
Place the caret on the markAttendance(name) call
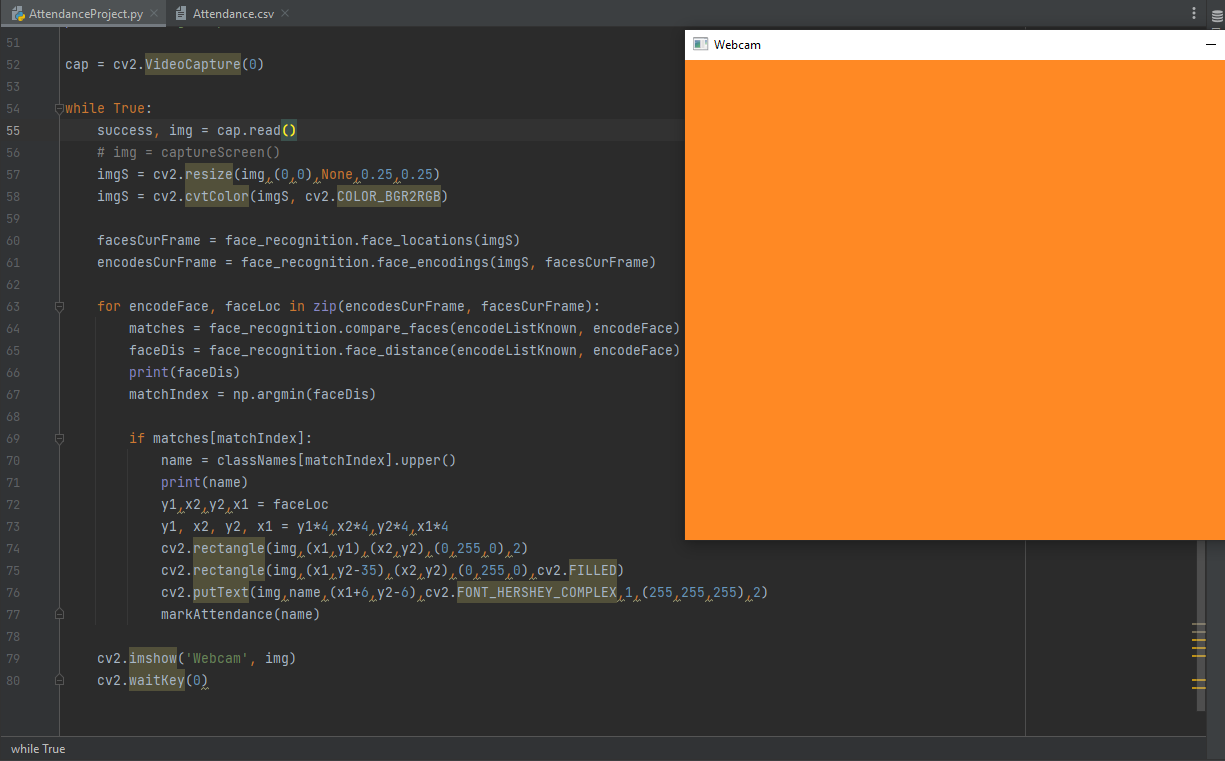[240, 613]
